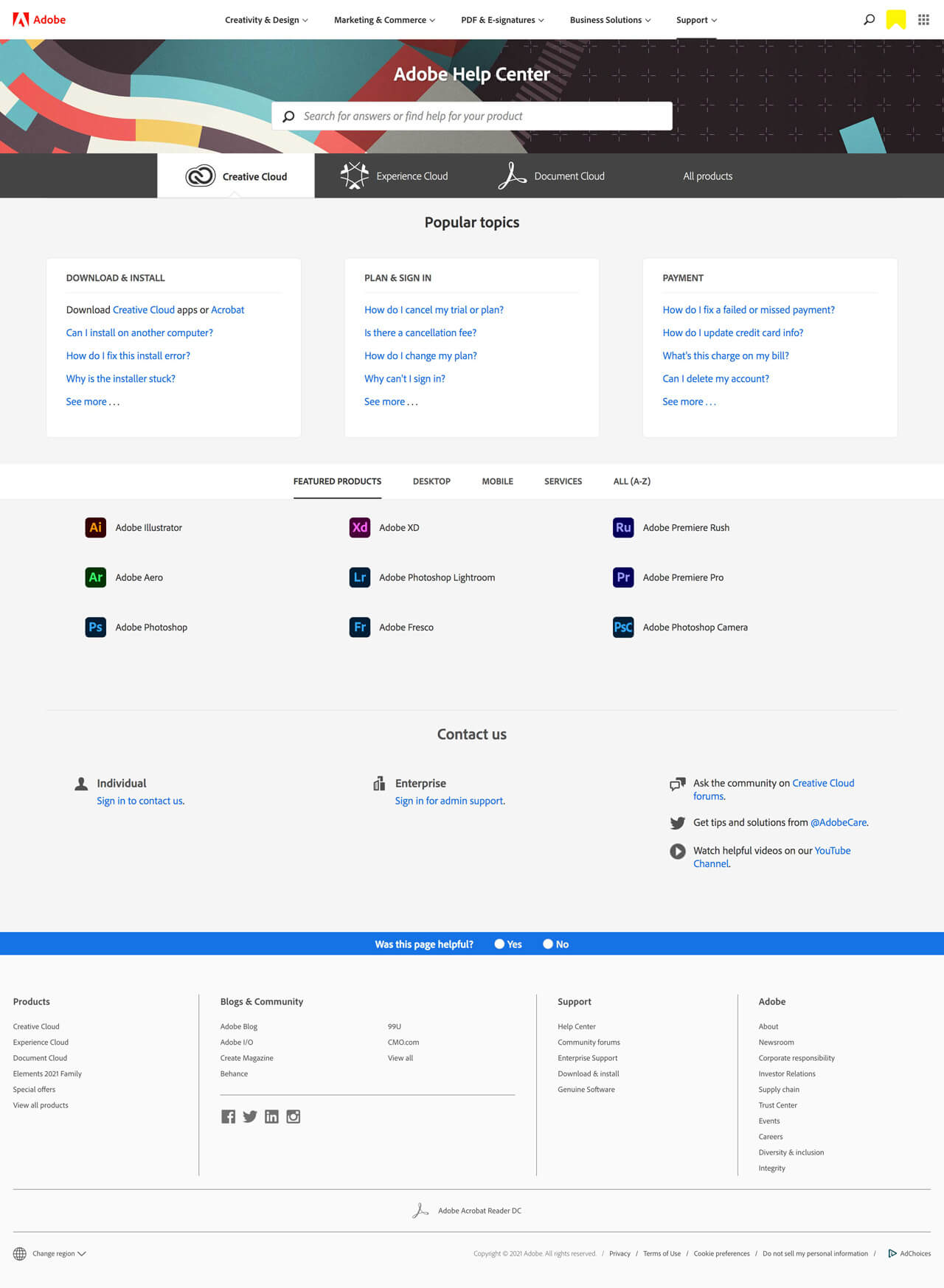Open 'How do I cancel my trial or plan?'

click(x=434, y=310)
